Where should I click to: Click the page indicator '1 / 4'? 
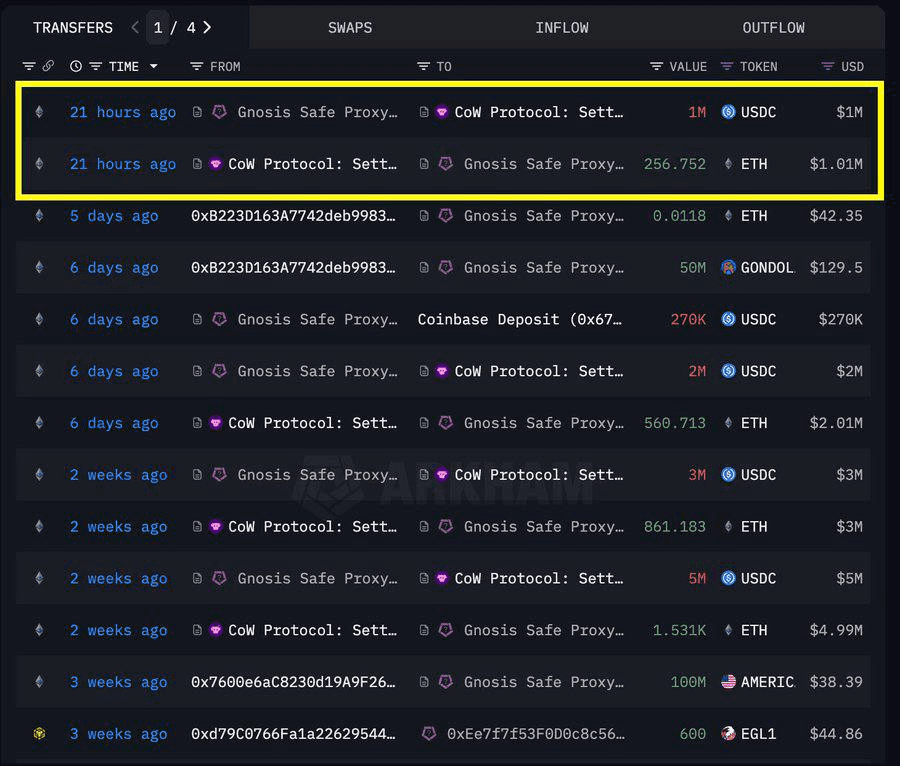point(174,28)
